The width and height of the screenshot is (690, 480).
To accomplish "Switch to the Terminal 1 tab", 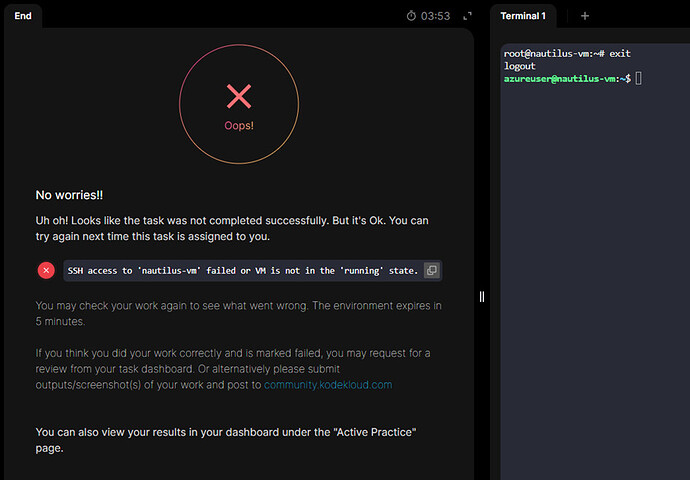I will [x=523, y=16].
